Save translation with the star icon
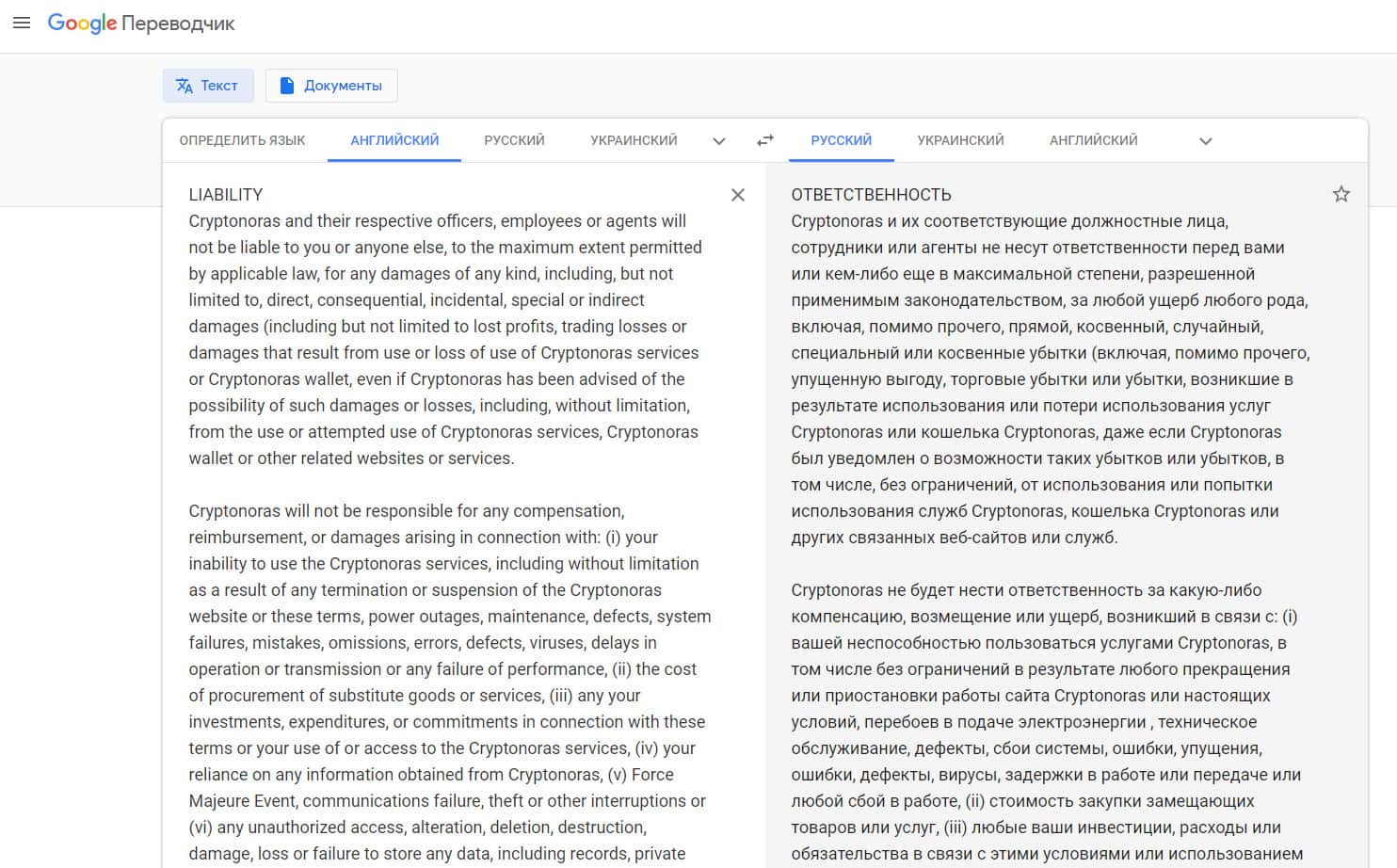The image size is (1397, 868). pos(1341,195)
